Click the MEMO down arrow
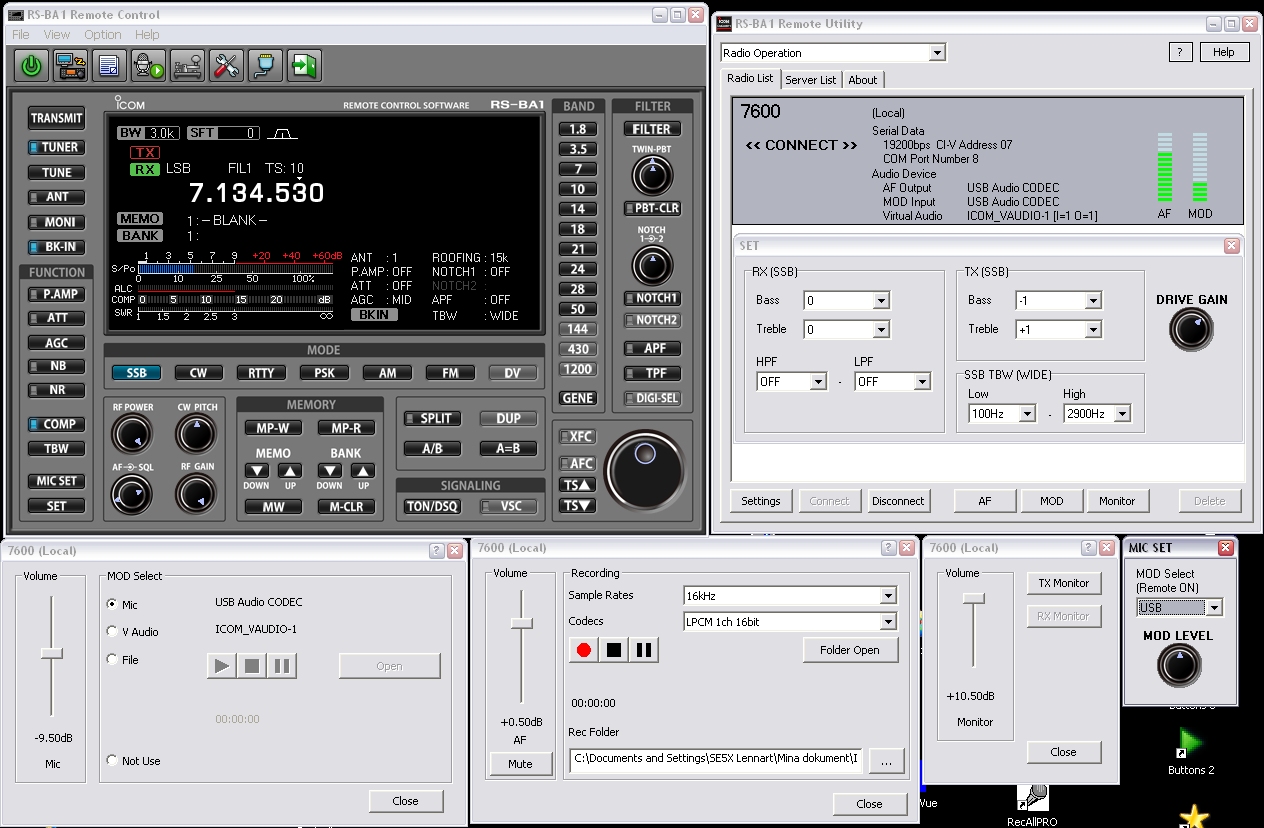Viewport: 1264px width, 828px height. (258, 471)
